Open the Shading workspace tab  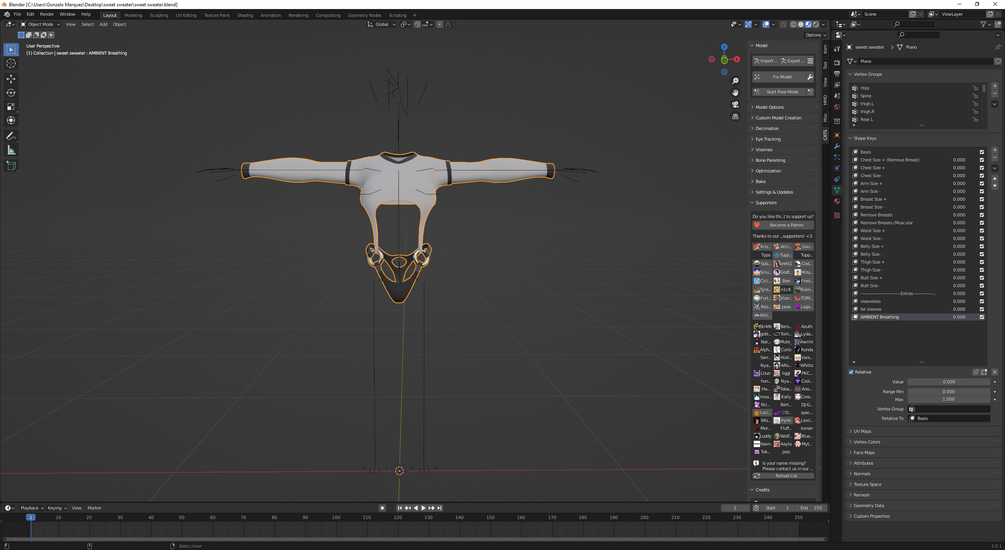pos(245,15)
